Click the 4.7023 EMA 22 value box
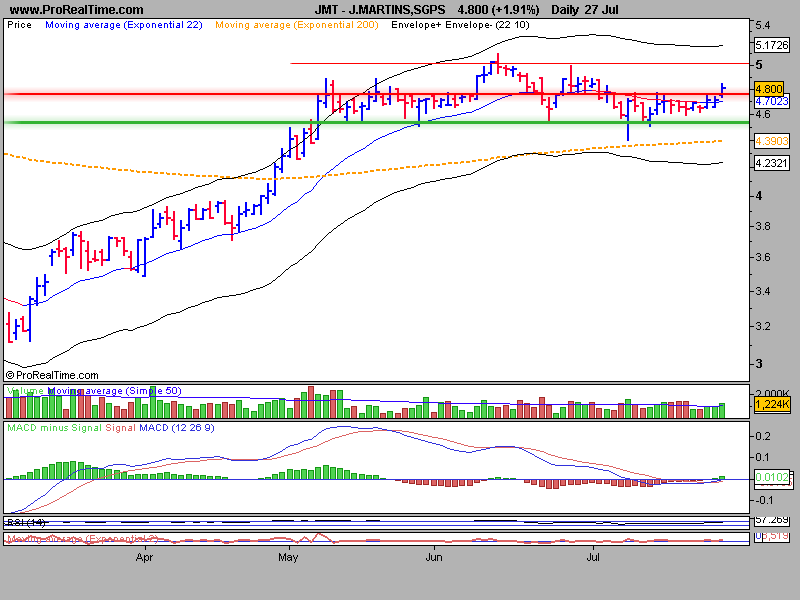 (x=771, y=101)
